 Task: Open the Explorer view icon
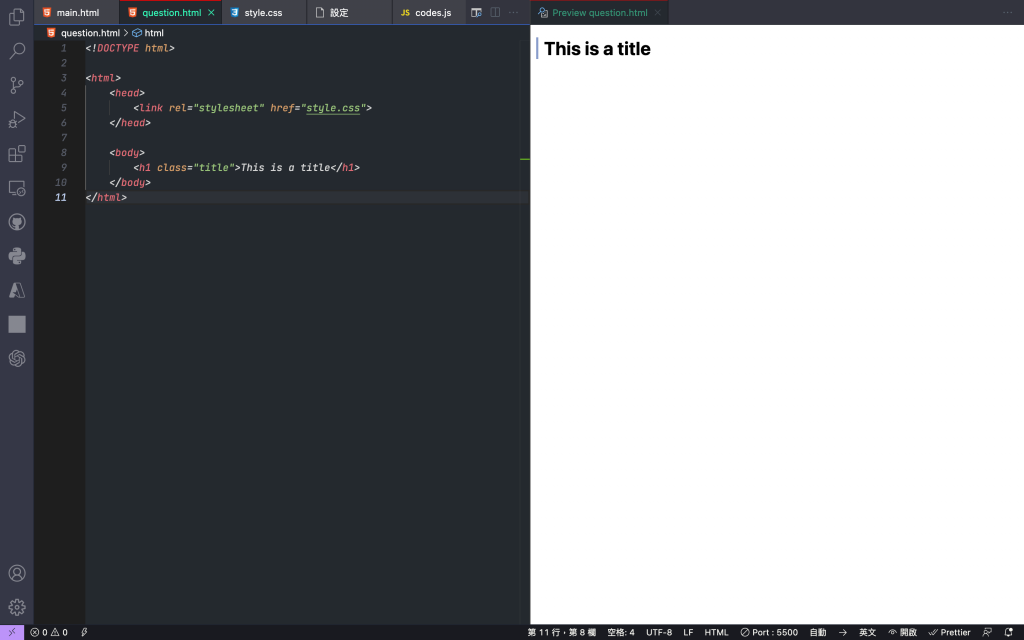tap(17, 17)
